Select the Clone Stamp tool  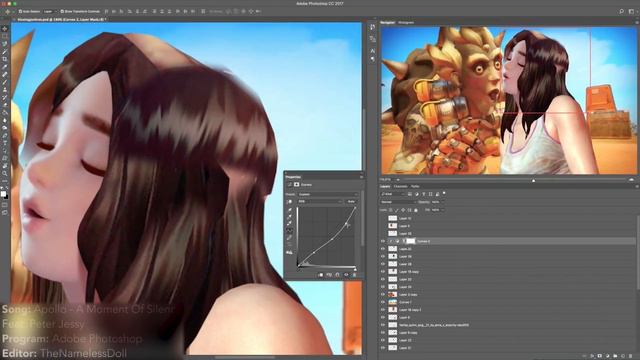coord(5,90)
